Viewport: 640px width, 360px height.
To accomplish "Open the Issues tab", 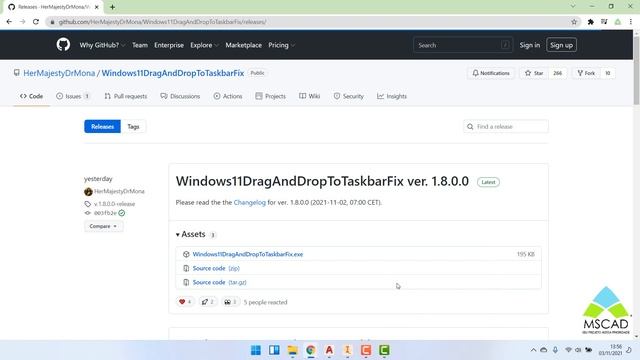I will tap(73, 96).
